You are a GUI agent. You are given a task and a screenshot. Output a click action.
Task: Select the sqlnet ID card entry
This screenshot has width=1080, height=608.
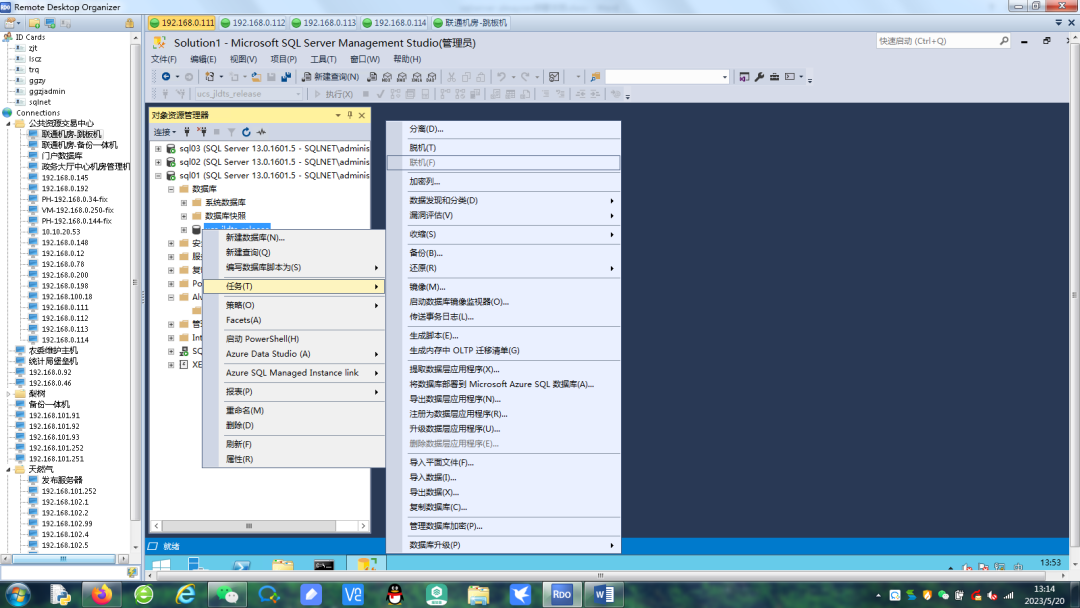(40, 102)
